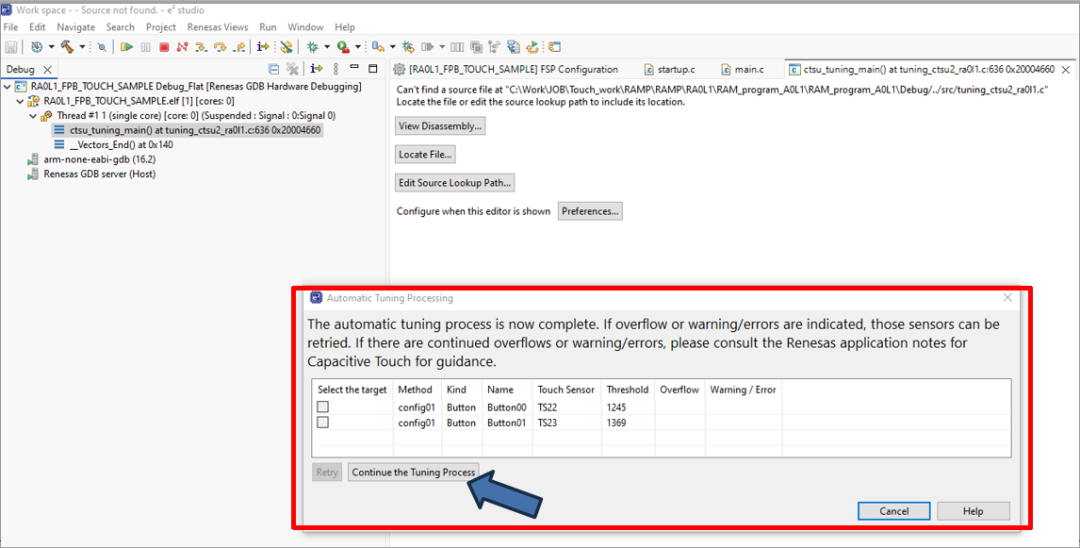Select the ctsu_tuning_main() stack frame
Screen dimensions: 1080x548
(187, 130)
